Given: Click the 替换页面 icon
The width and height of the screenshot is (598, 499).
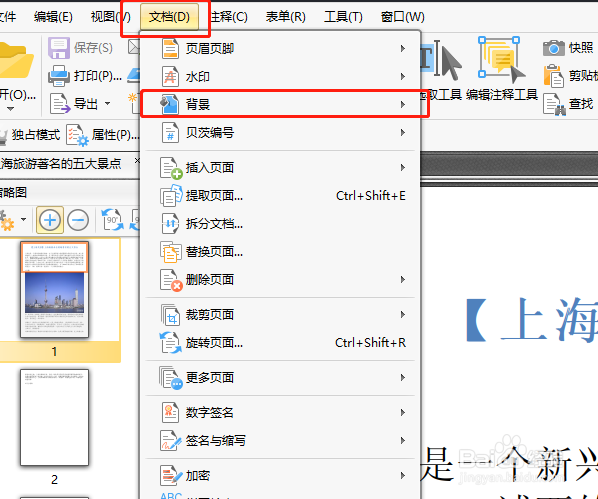Looking at the screenshot, I should pyautogui.click(x=170, y=252).
